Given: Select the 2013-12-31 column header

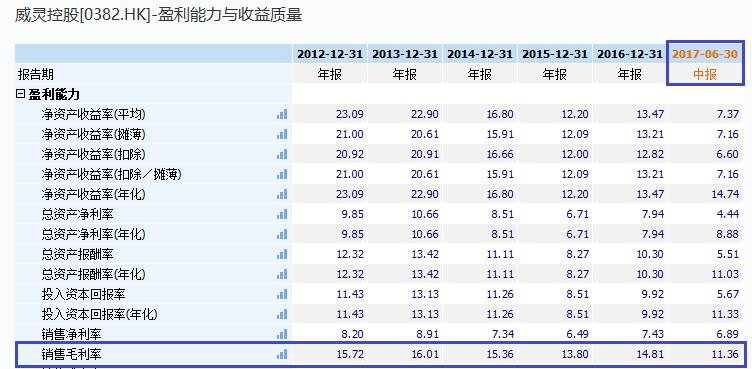Looking at the screenshot, I should pyautogui.click(x=405, y=54).
